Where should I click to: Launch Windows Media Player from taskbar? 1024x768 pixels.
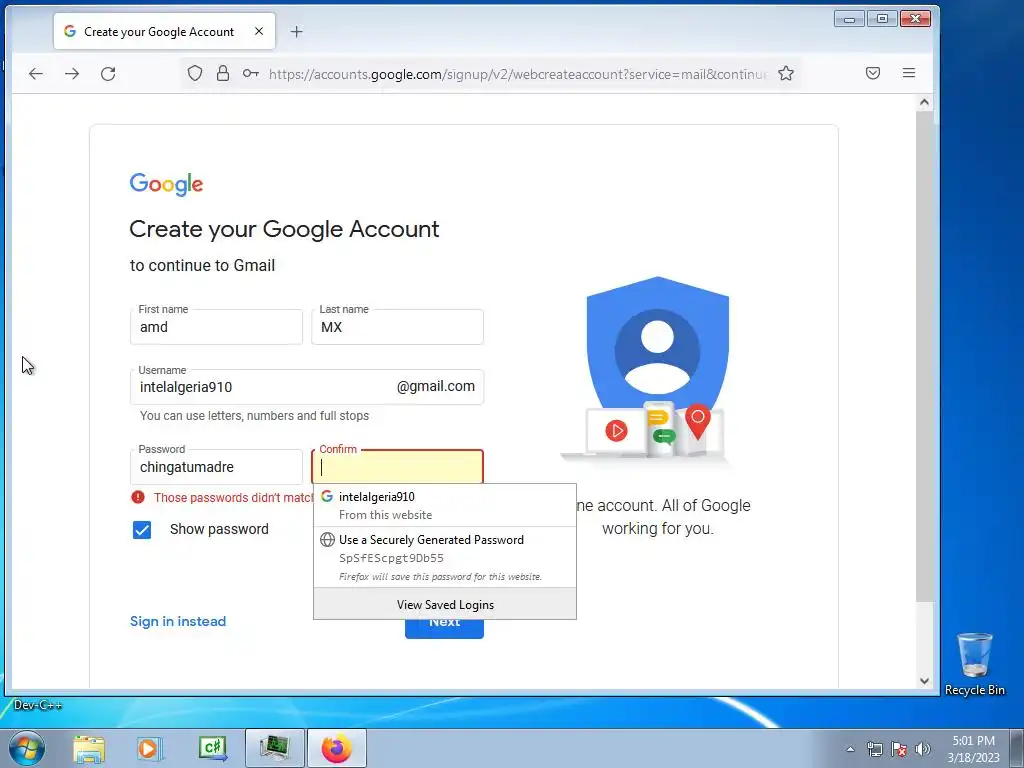point(149,748)
